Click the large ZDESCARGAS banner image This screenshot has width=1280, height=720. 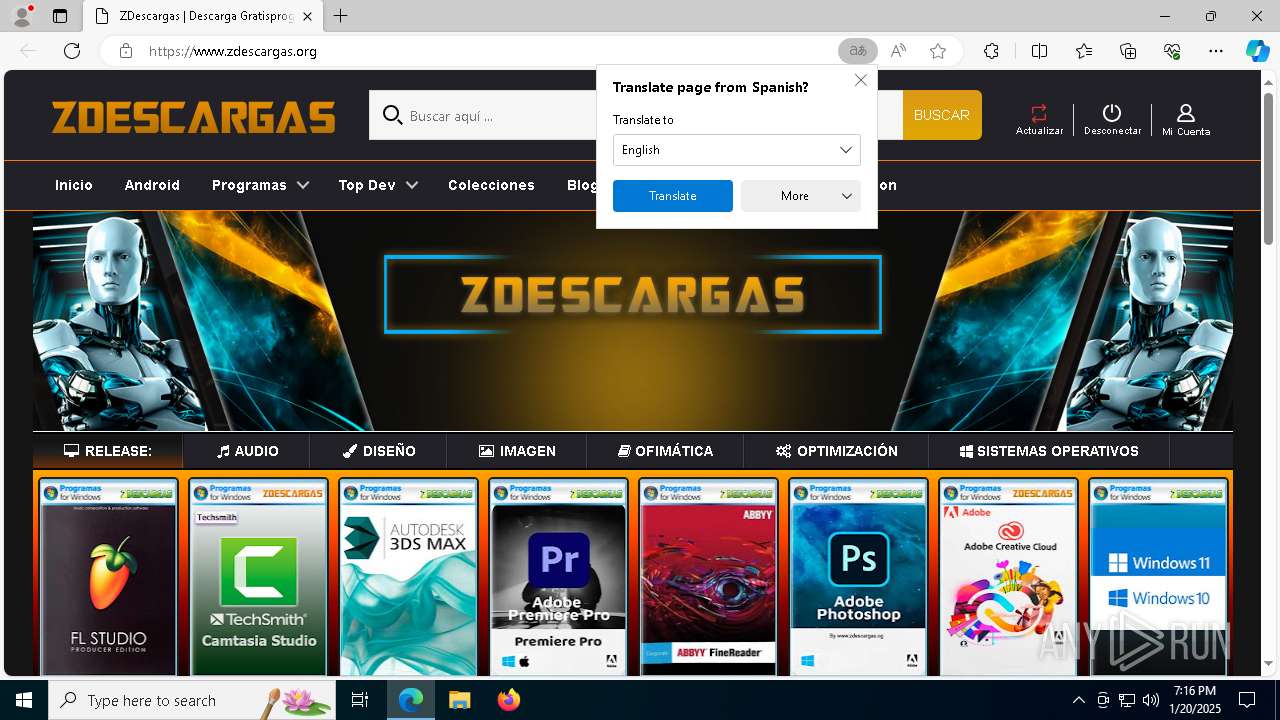(633, 321)
